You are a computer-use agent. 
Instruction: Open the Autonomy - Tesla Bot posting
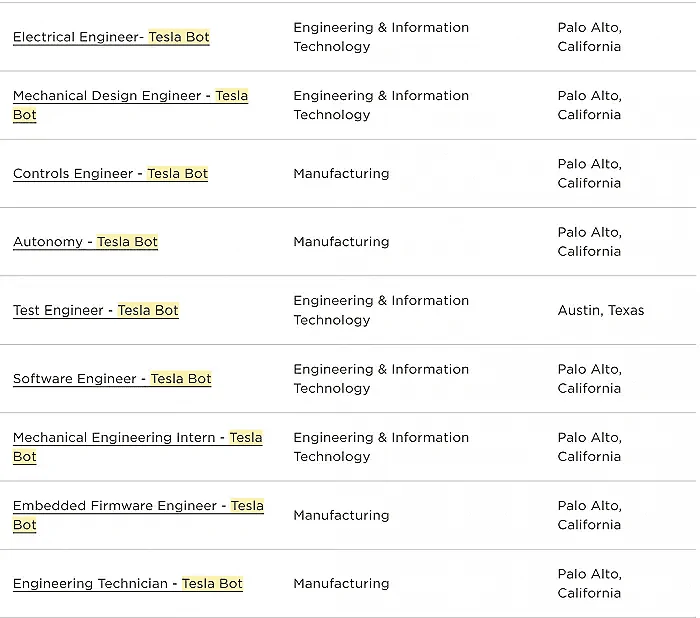point(85,242)
